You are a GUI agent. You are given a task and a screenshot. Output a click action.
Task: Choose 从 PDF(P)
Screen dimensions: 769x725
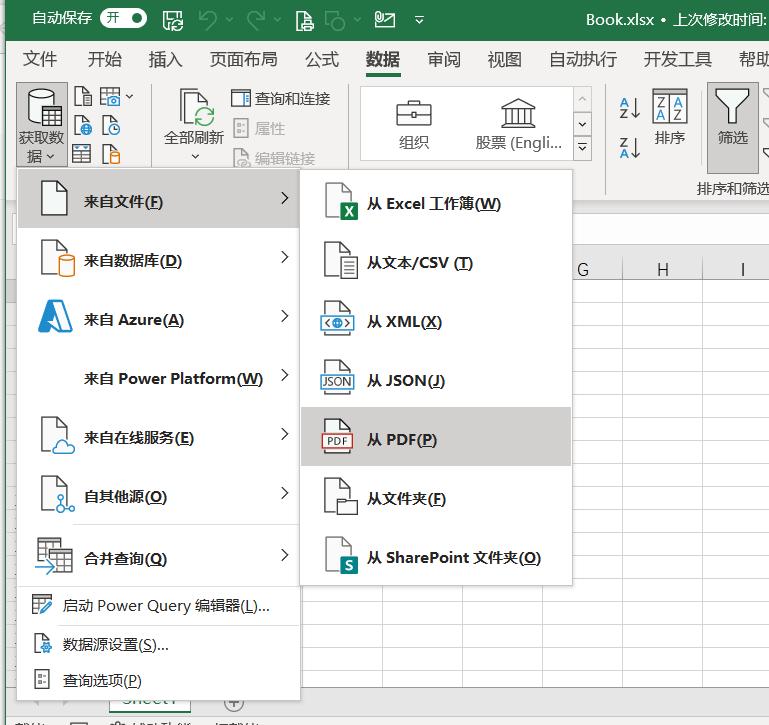pos(436,436)
